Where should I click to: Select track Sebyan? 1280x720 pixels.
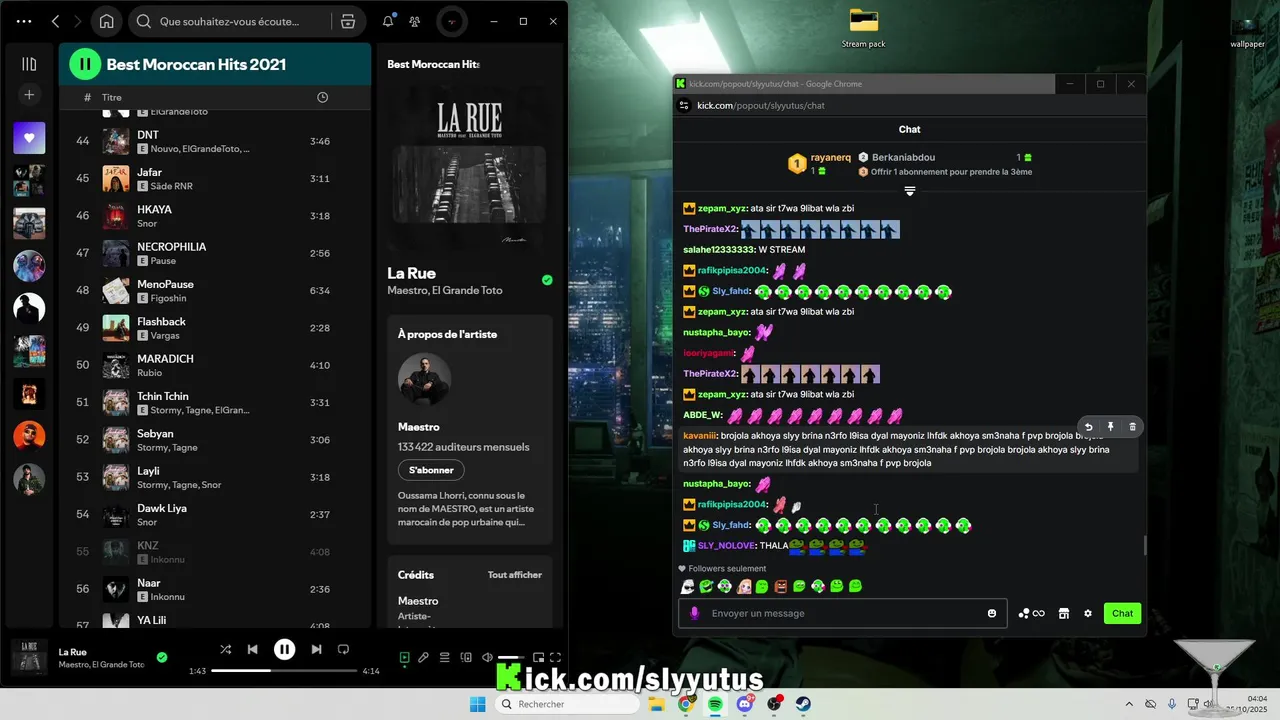pyautogui.click(x=213, y=440)
